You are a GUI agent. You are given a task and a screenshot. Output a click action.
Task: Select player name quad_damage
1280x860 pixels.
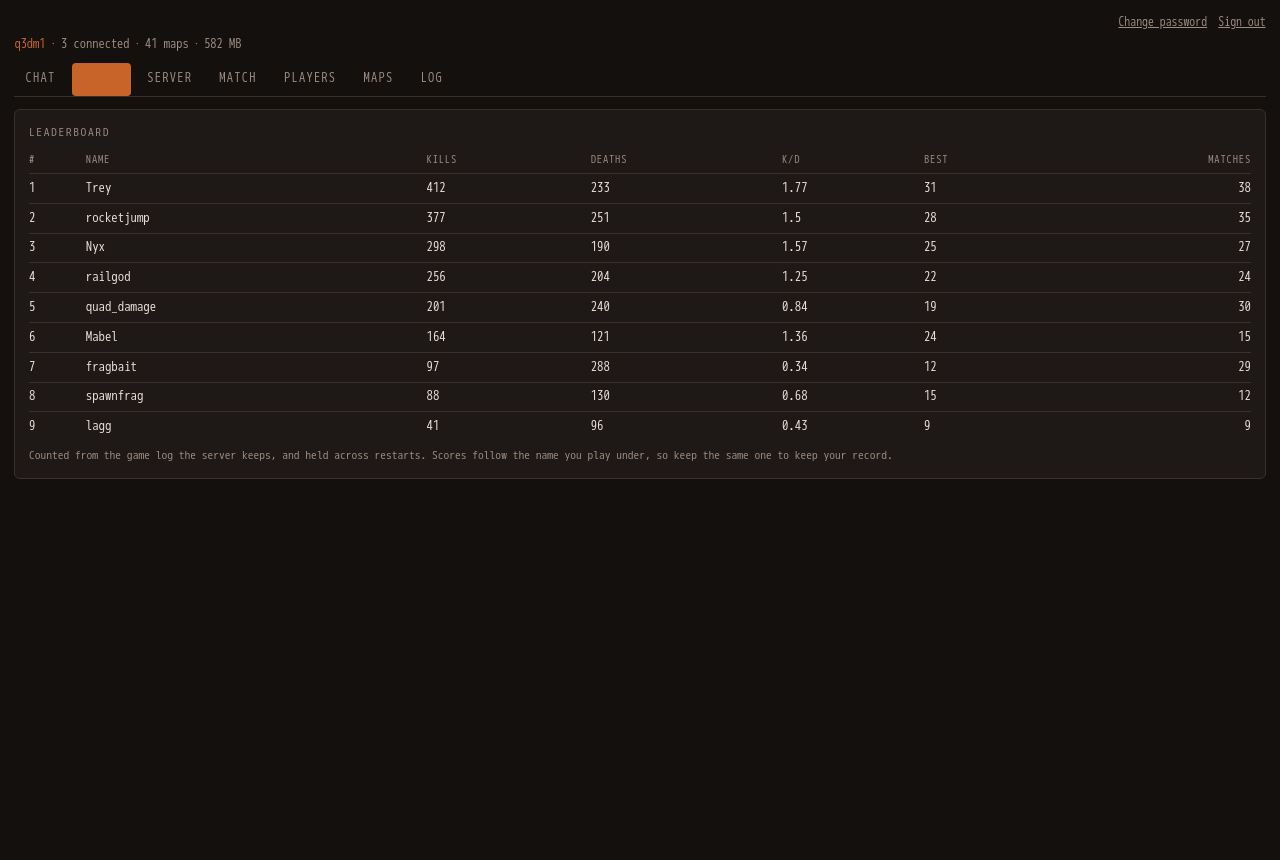[x=121, y=307]
